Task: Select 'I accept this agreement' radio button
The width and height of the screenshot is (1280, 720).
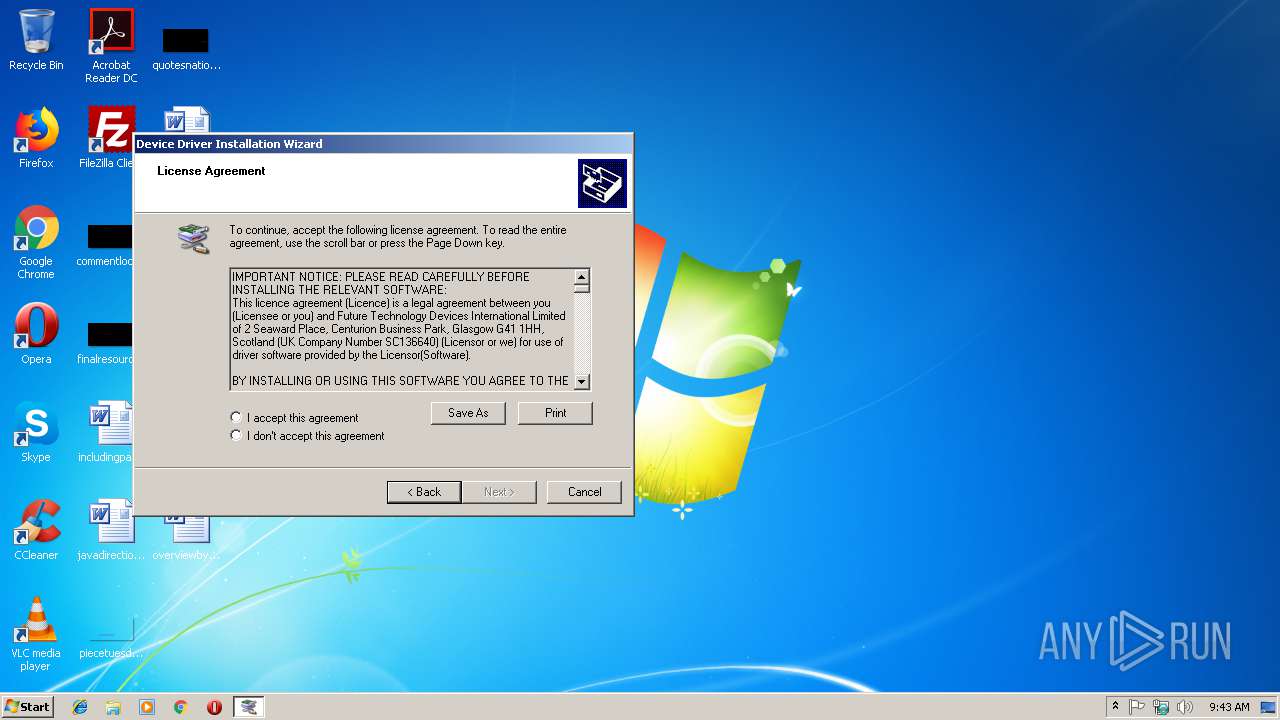Action: pos(236,417)
